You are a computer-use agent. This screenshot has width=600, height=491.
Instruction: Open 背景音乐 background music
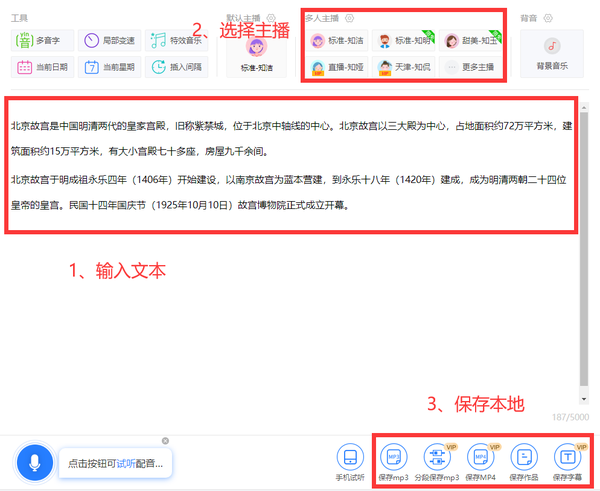[551, 54]
